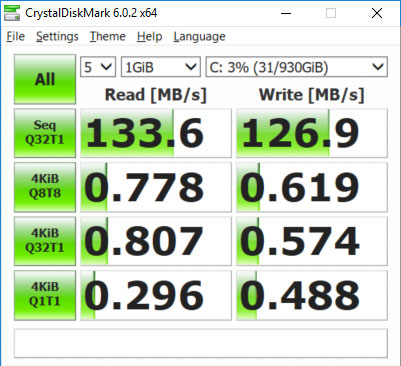Click the 4KiB Q8T8 read result 0.778
Image resolution: width=401 pixels, height=366 pixels.
click(x=156, y=187)
